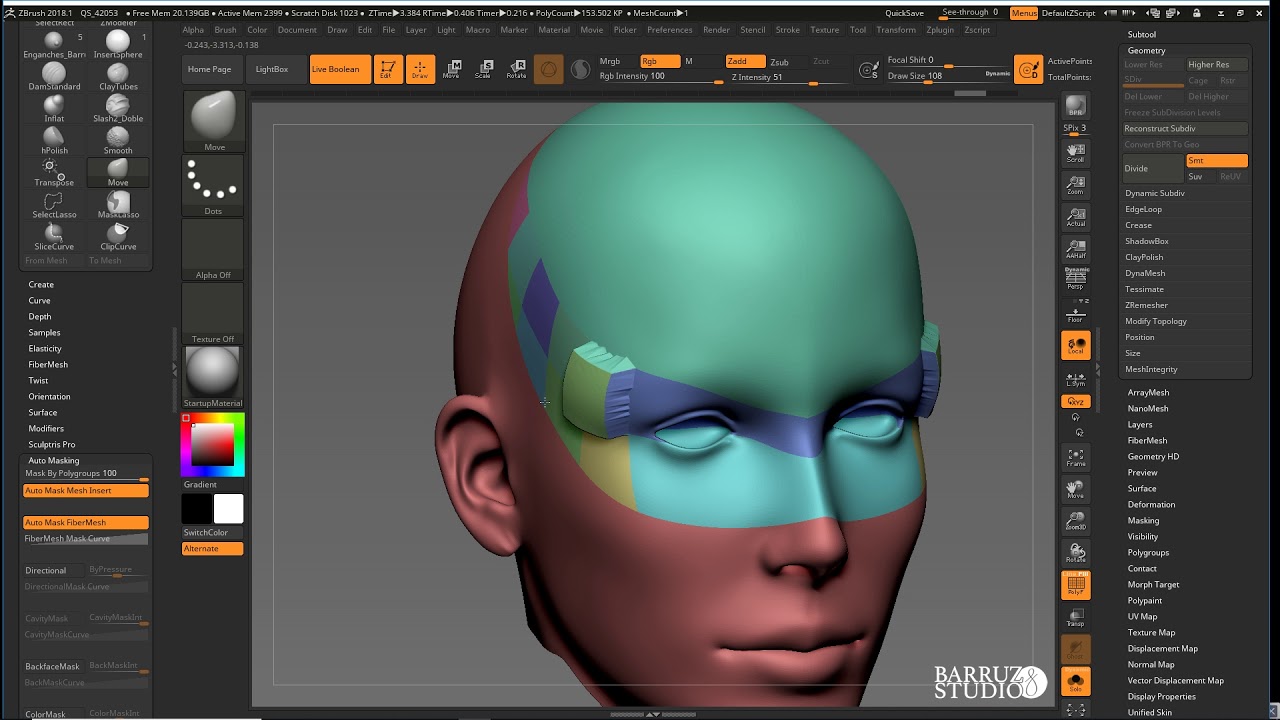Click the Zoom document icon

[1075, 185]
